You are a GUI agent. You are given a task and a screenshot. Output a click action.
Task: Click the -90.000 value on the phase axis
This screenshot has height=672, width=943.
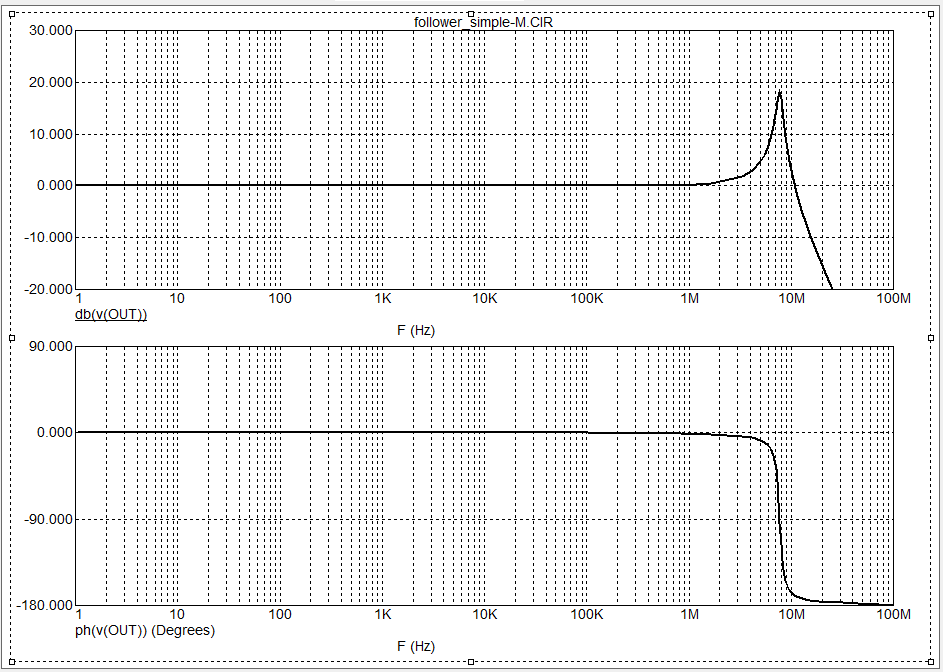(x=49, y=519)
